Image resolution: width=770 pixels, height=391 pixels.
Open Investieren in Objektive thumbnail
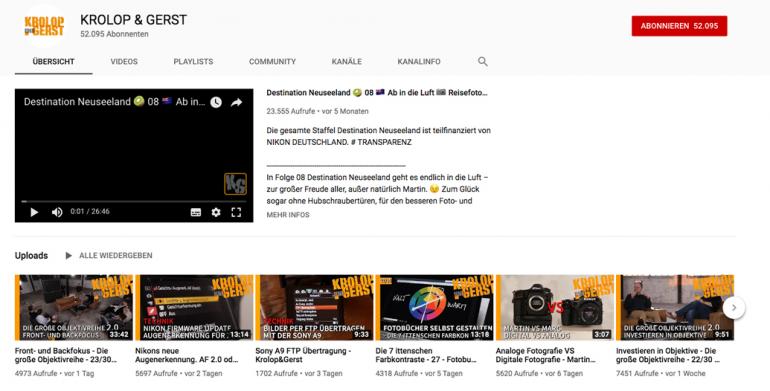pyautogui.click(x=675, y=307)
